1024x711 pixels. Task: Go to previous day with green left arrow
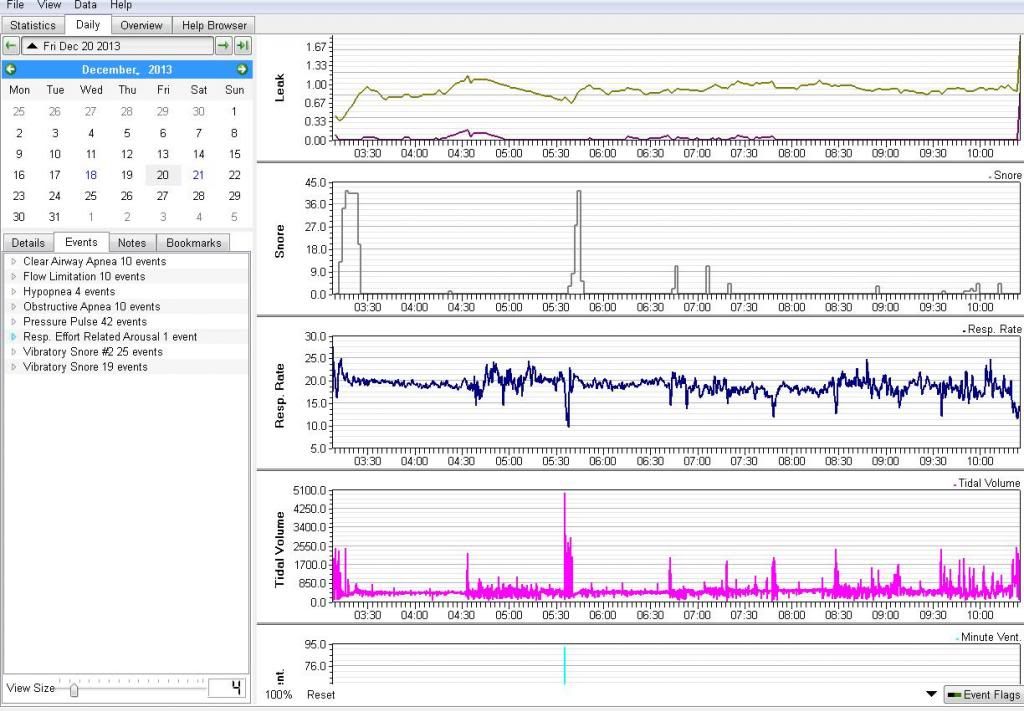(x=10, y=46)
